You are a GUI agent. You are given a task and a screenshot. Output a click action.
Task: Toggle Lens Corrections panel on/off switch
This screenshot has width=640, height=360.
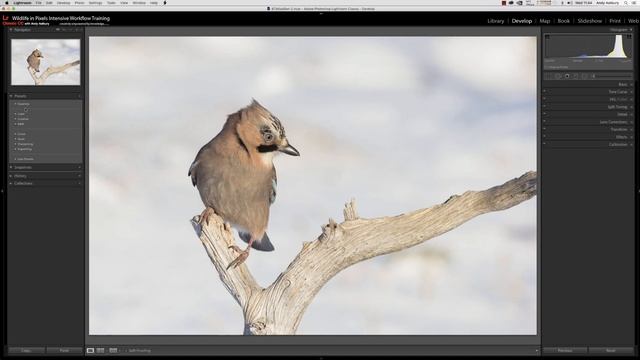click(x=544, y=122)
